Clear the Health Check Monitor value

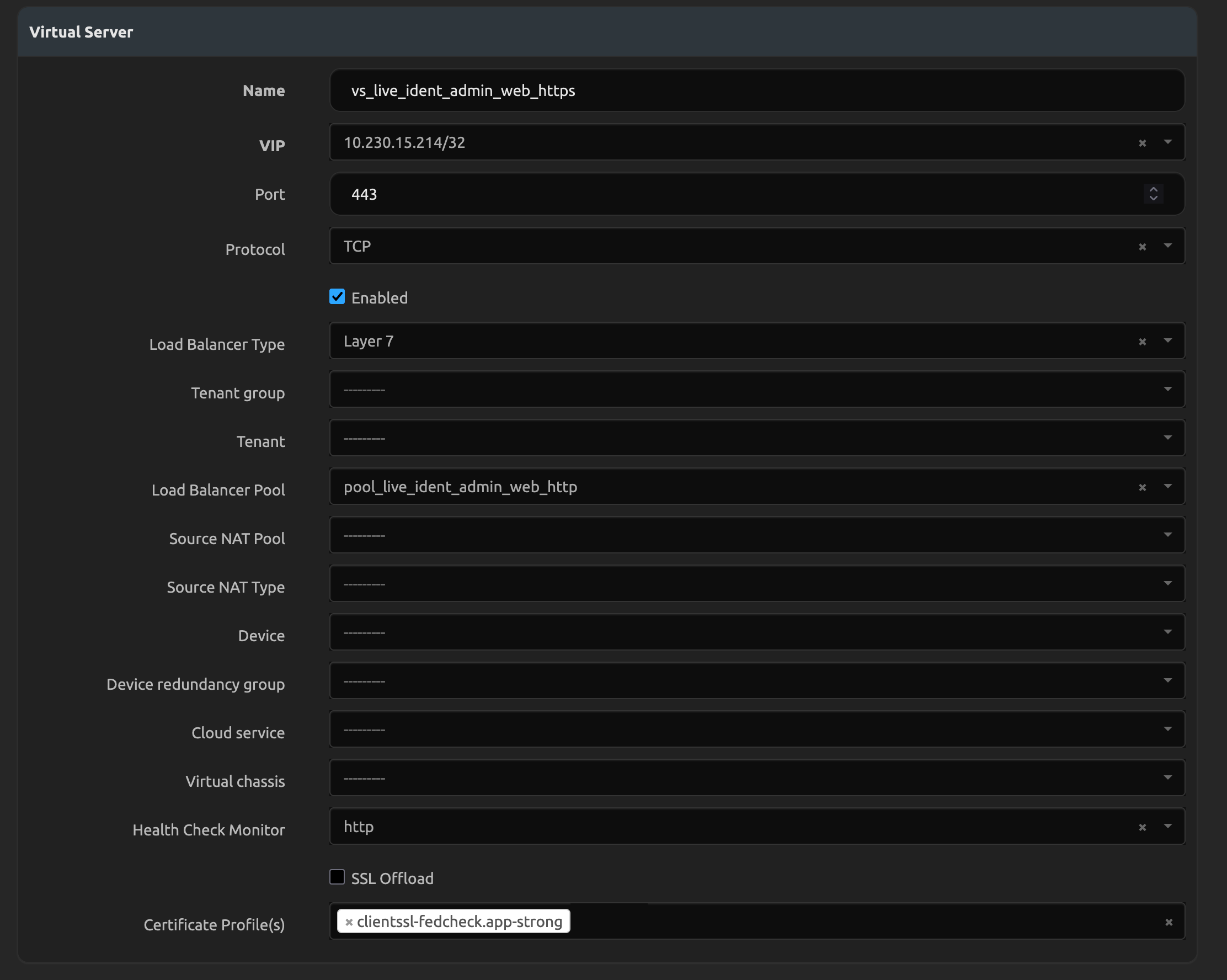(x=1142, y=827)
